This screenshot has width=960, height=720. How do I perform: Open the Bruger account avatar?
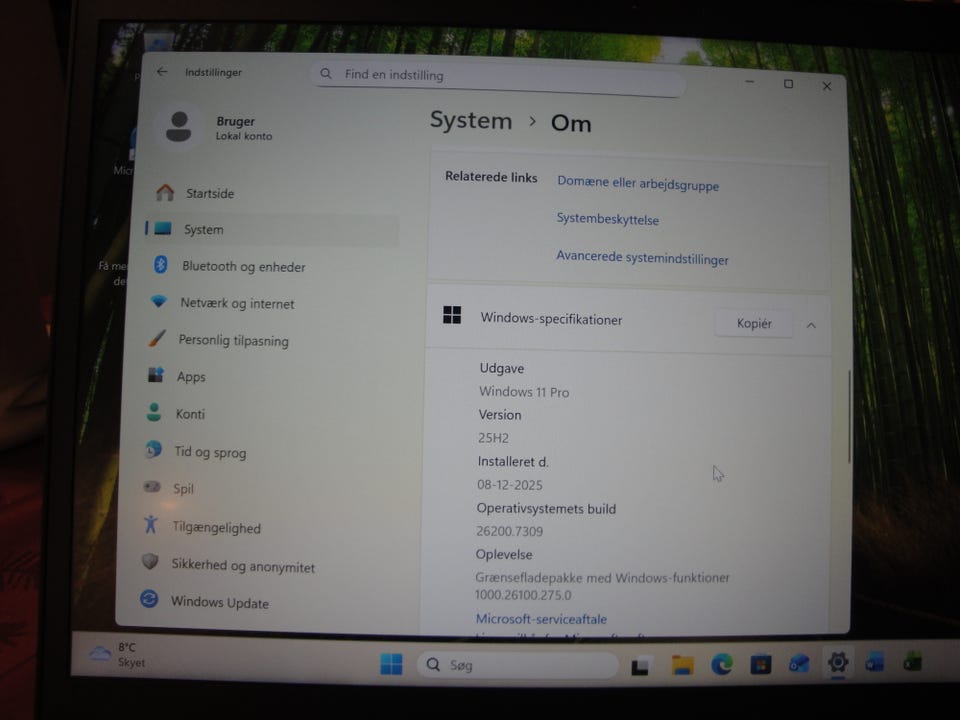point(179,127)
